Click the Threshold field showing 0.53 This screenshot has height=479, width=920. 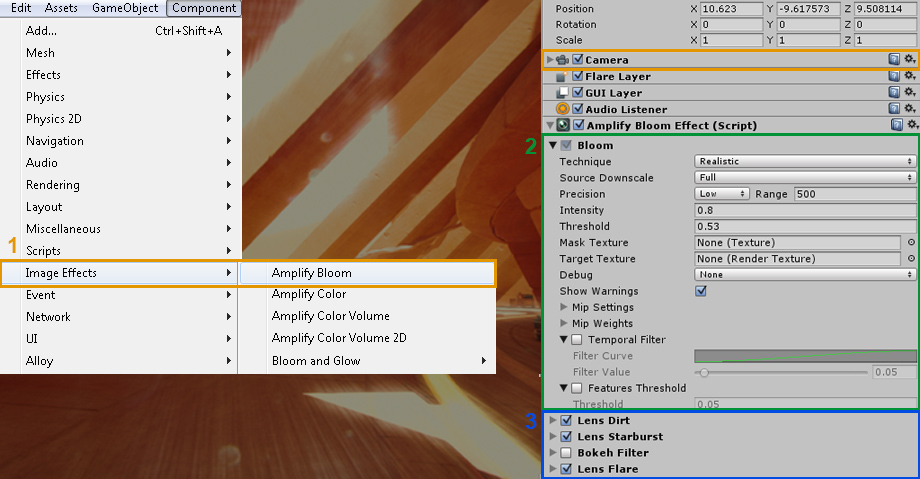(805, 226)
